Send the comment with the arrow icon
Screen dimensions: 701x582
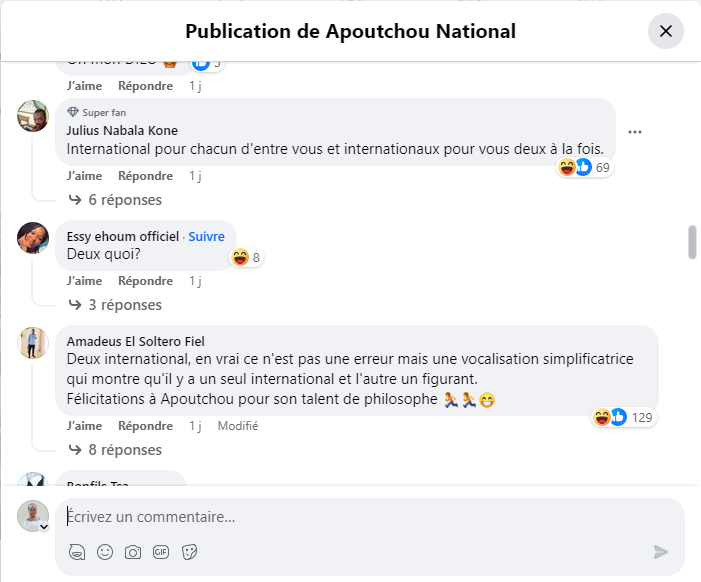660,551
